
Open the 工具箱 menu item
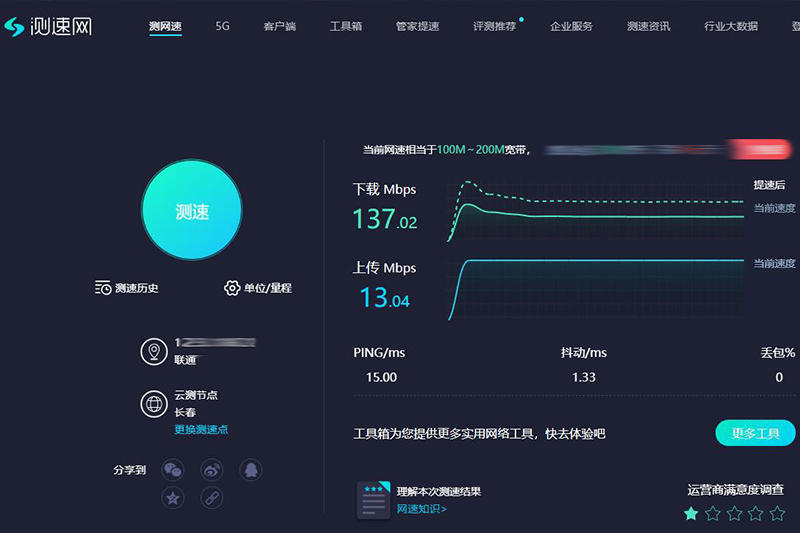(346, 26)
